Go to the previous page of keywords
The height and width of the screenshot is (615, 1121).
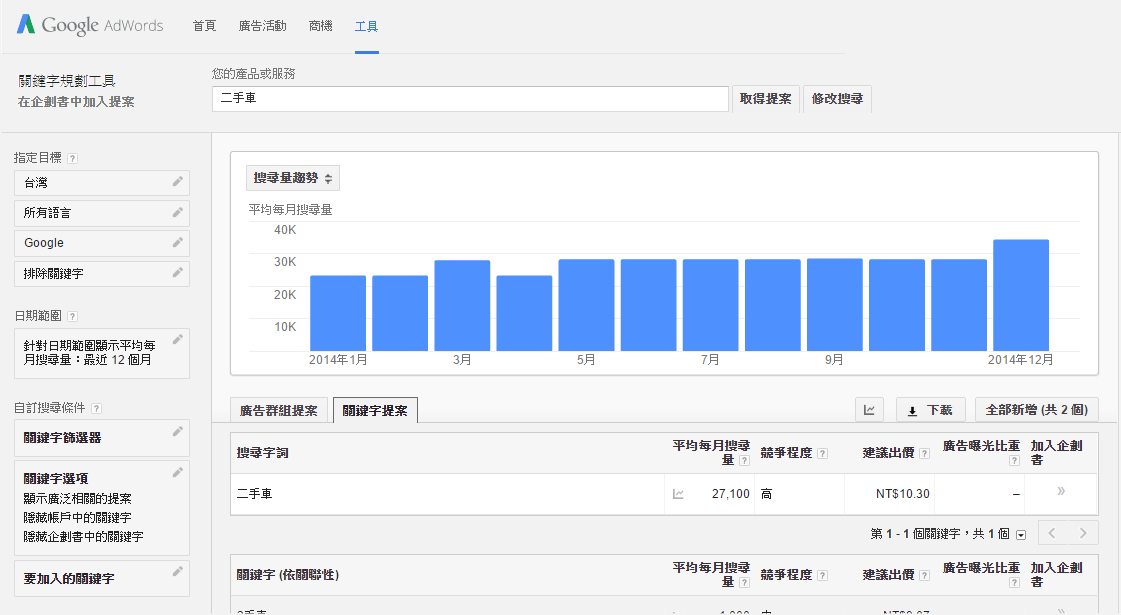[x=1052, y=533]
